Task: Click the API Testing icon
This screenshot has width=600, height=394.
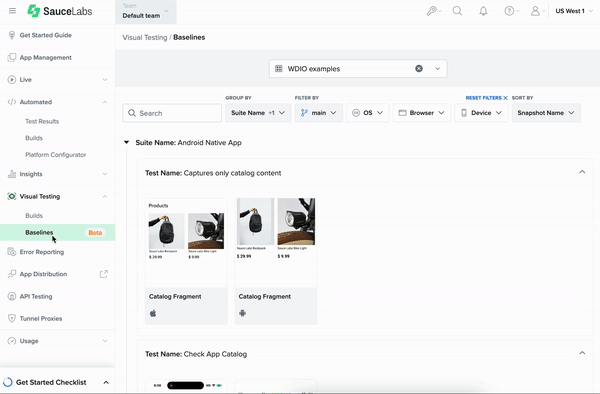Action: click(12, 296)
